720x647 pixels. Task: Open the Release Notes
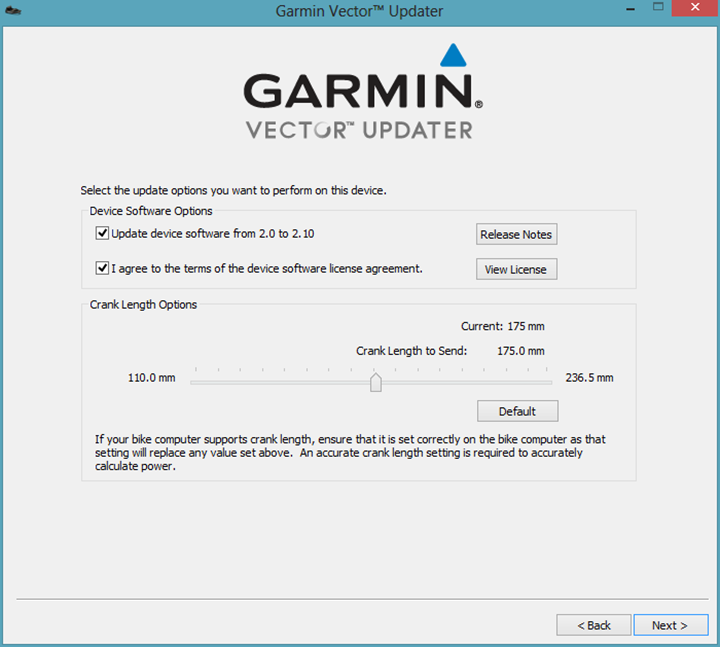(x=516, y=234)
